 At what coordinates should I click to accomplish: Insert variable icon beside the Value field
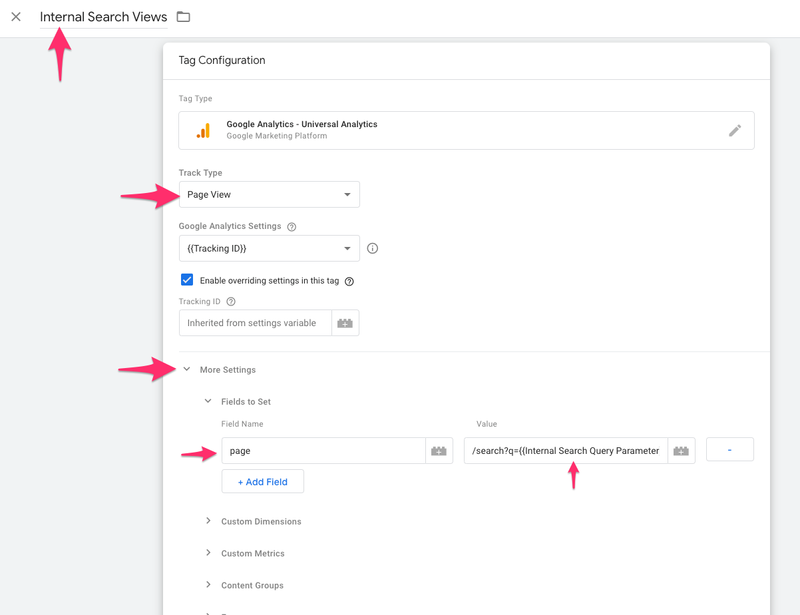(681, 451)
